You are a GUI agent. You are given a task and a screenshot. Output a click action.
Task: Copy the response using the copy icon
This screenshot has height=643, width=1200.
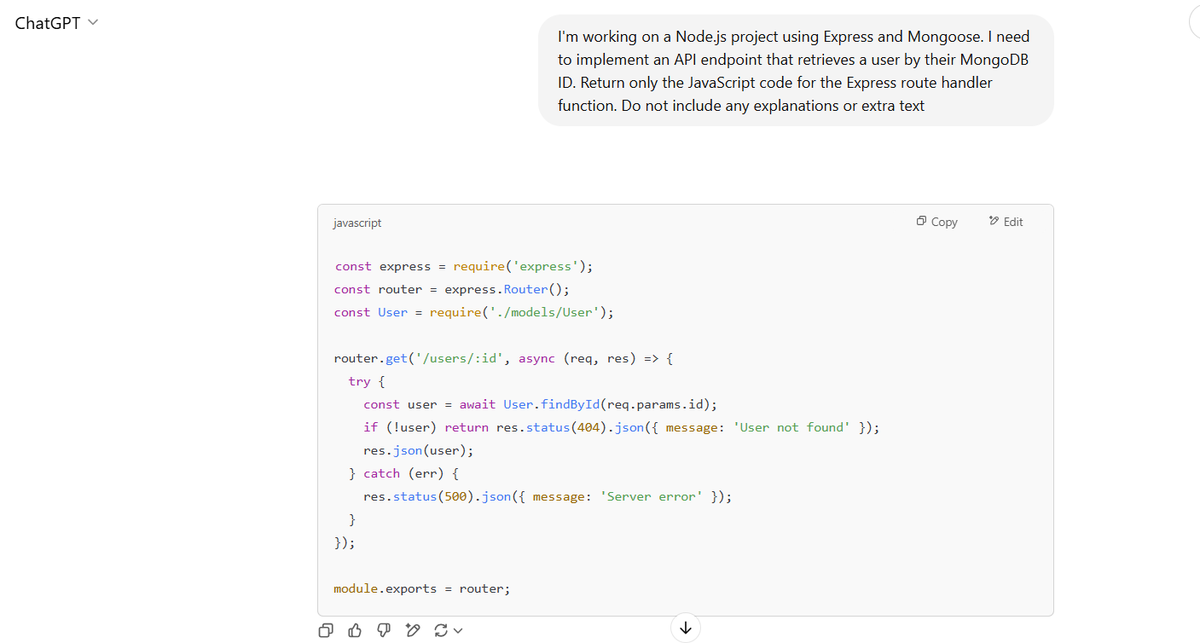point(325,630)
